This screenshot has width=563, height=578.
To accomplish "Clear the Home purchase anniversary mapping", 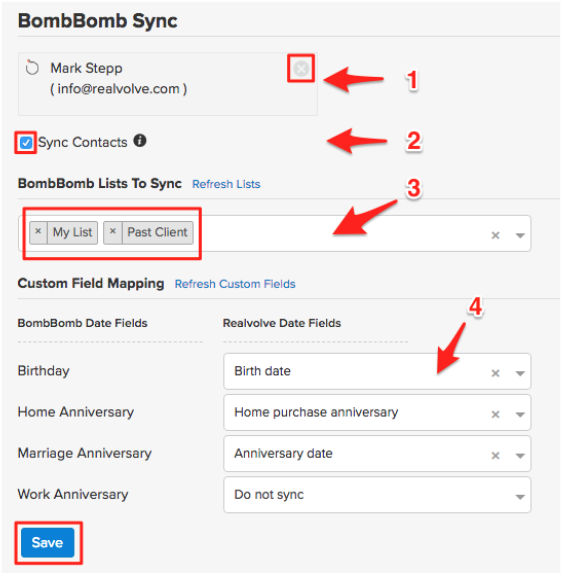I will click(495, 414).
